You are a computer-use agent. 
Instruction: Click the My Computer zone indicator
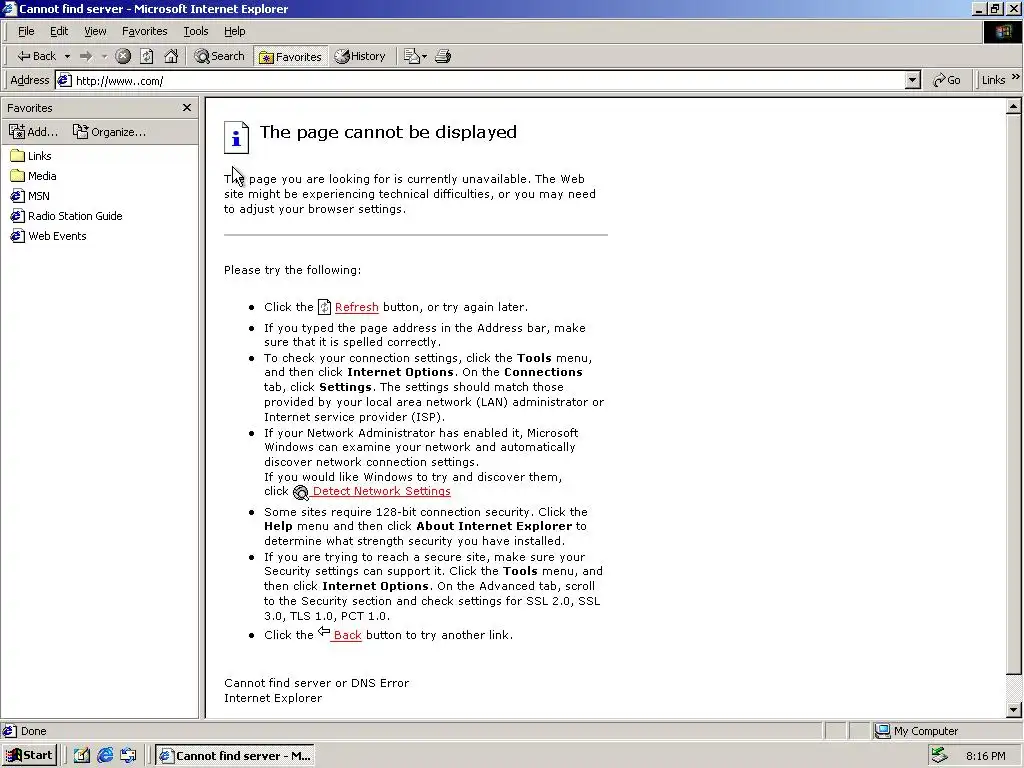pyautogui.click(x=917, y=731)
